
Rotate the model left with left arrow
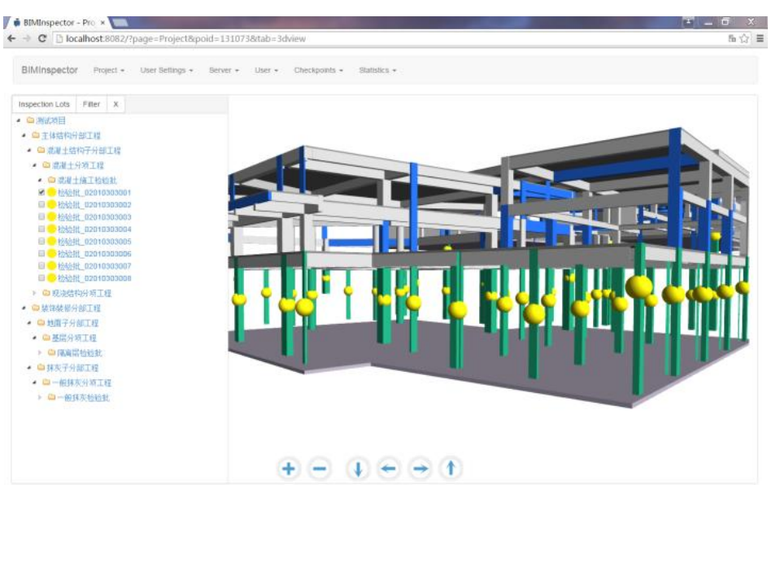389,468
